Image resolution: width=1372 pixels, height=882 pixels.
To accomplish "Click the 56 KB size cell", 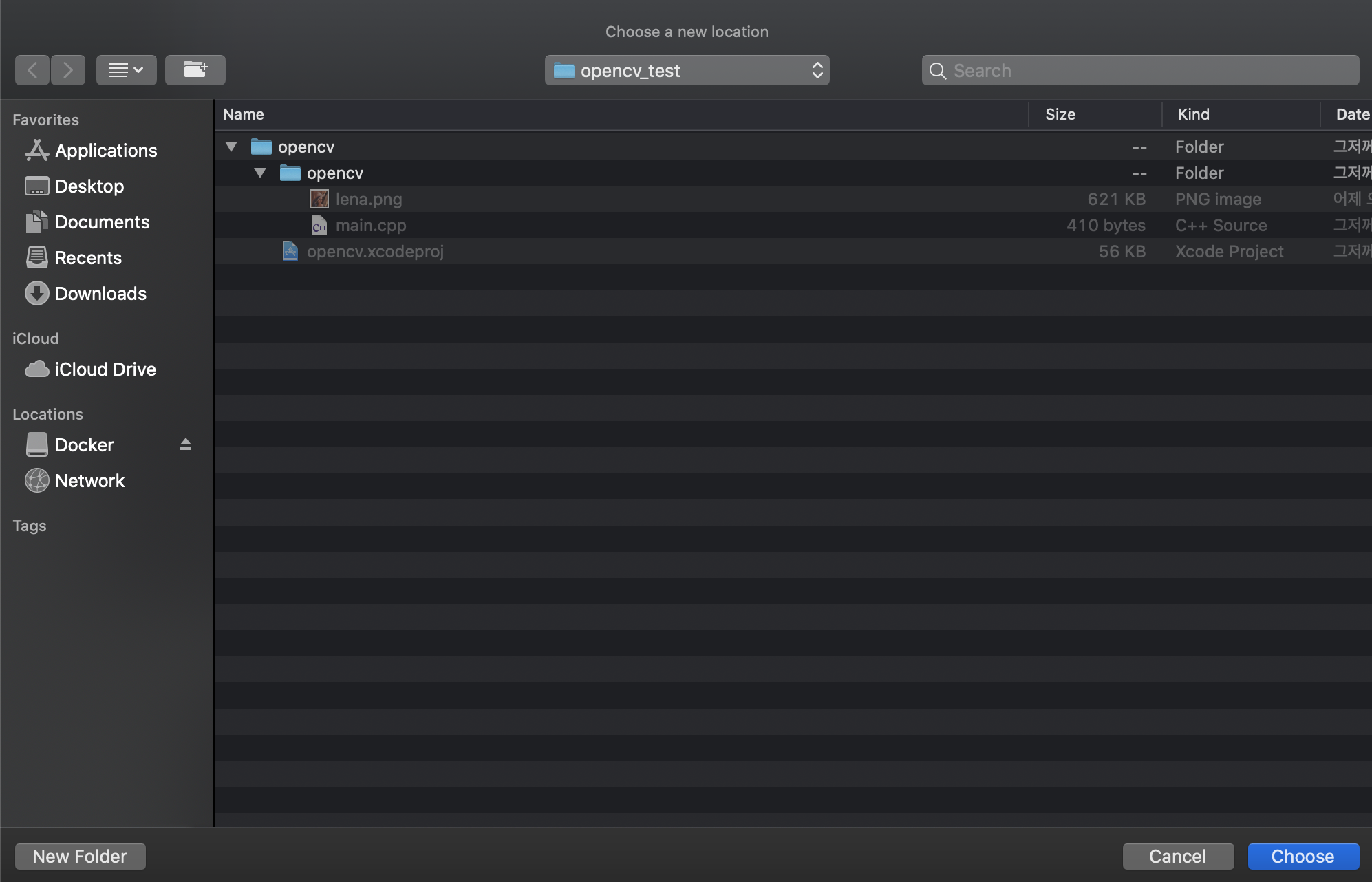I will [1122, 252].
